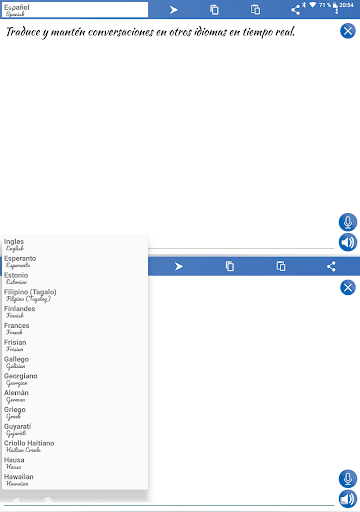Select Hawaiian at the bottom of the list

point(75,480)
